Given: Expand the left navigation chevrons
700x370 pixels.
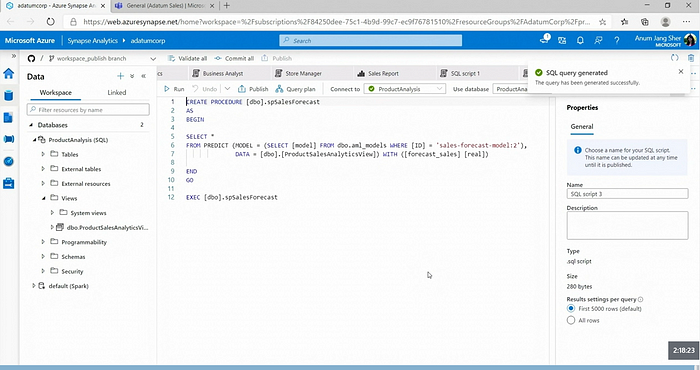Looking at the screenshot, I should coord(14,56).
